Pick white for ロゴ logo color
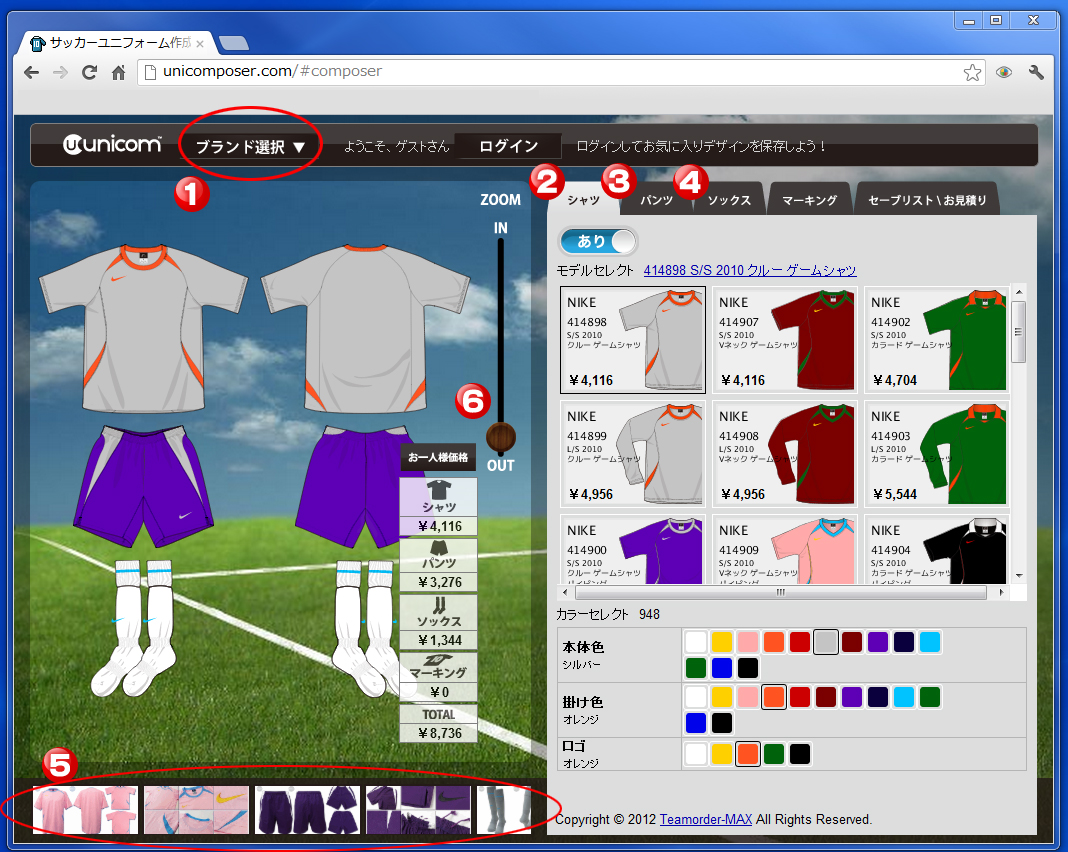 pyautogui.click(x=695, y=754)
